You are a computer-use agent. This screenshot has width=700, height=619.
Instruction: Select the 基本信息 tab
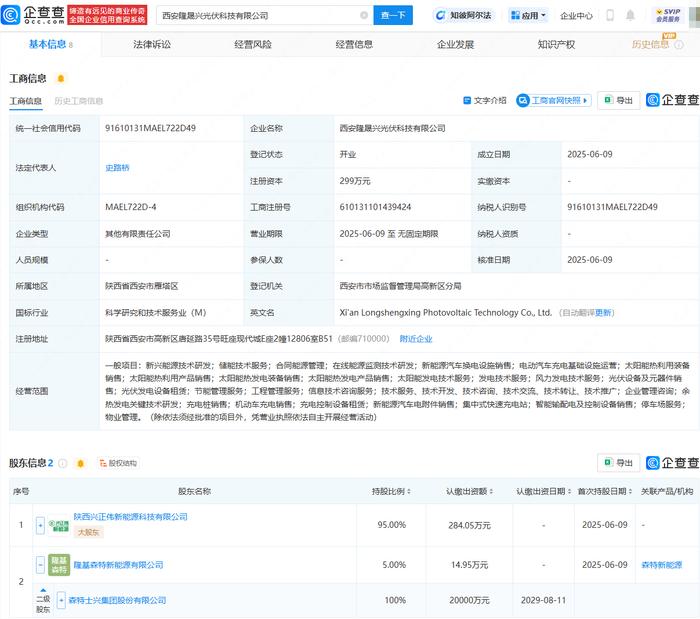(x=50, y=44)
